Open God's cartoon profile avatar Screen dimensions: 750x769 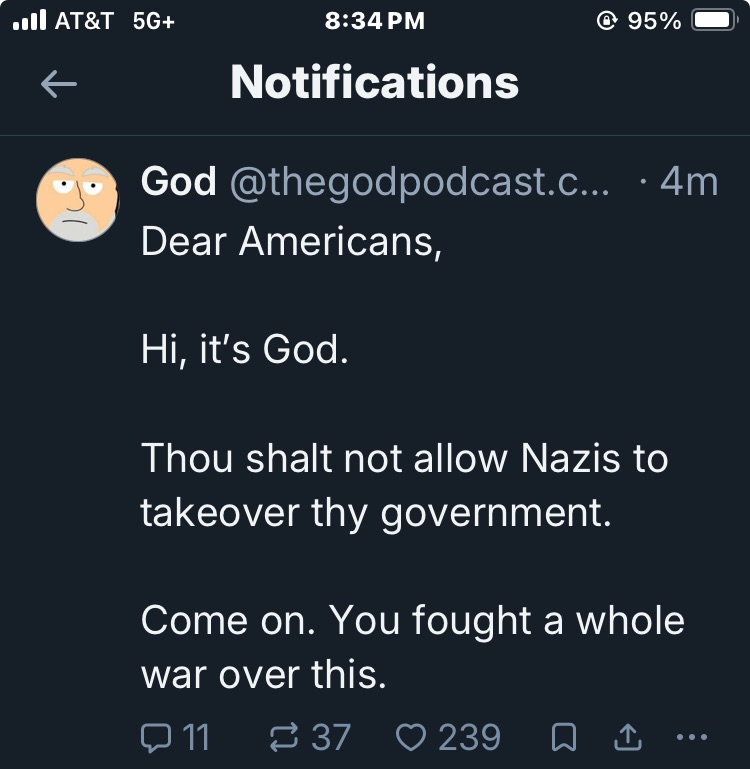tap(78, 199)
